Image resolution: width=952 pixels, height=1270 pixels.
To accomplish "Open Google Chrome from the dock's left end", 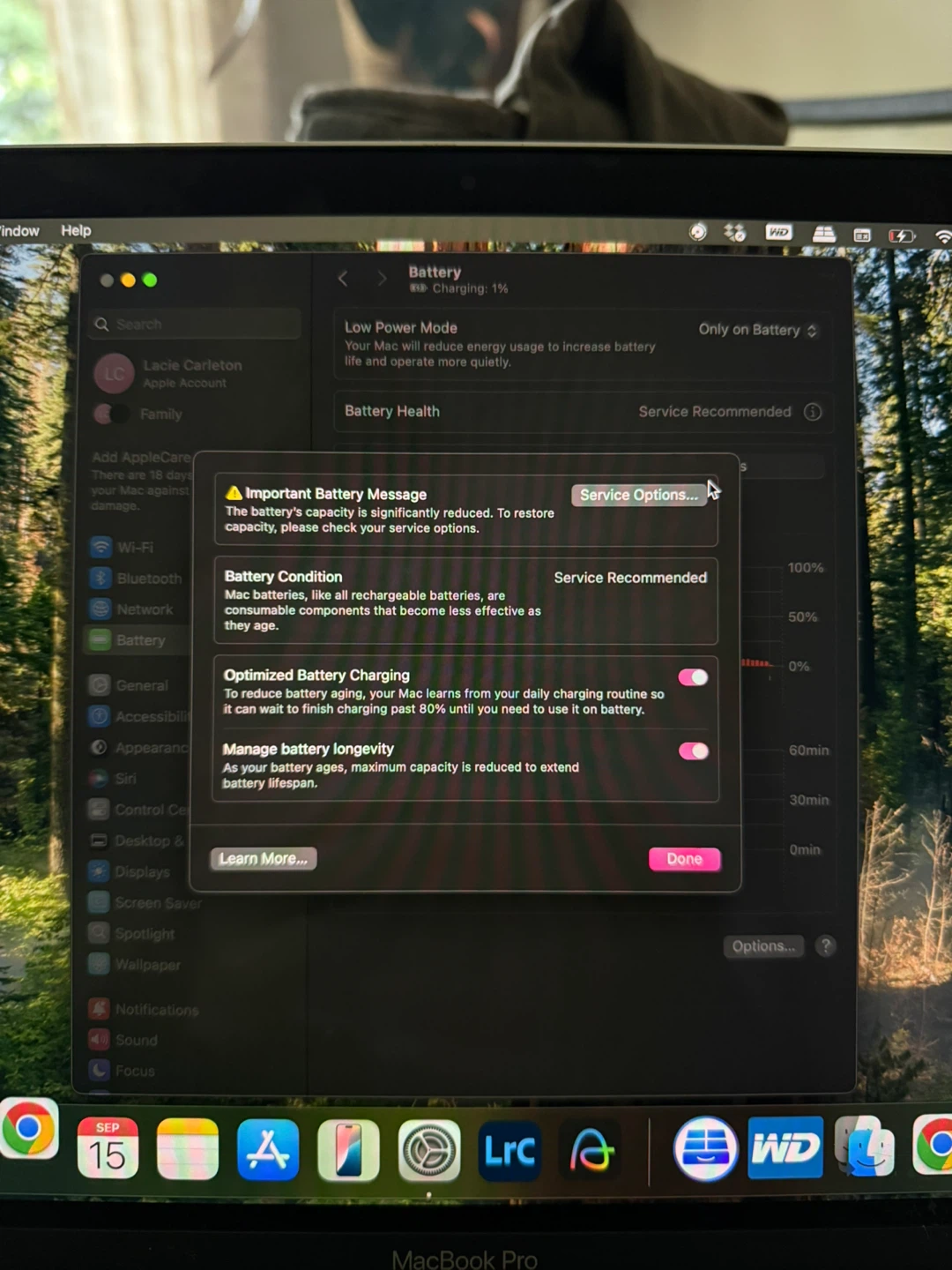I will point(28,1128).
